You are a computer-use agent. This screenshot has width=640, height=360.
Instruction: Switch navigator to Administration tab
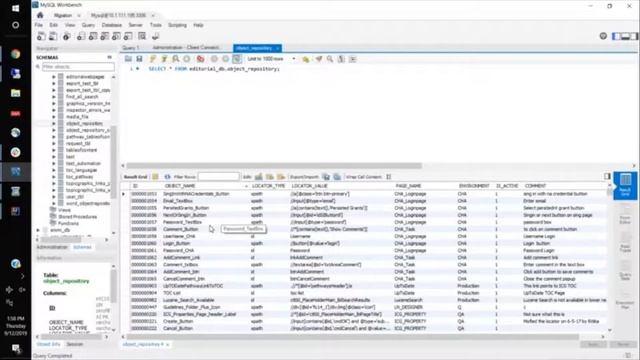(x=52, y=247)
